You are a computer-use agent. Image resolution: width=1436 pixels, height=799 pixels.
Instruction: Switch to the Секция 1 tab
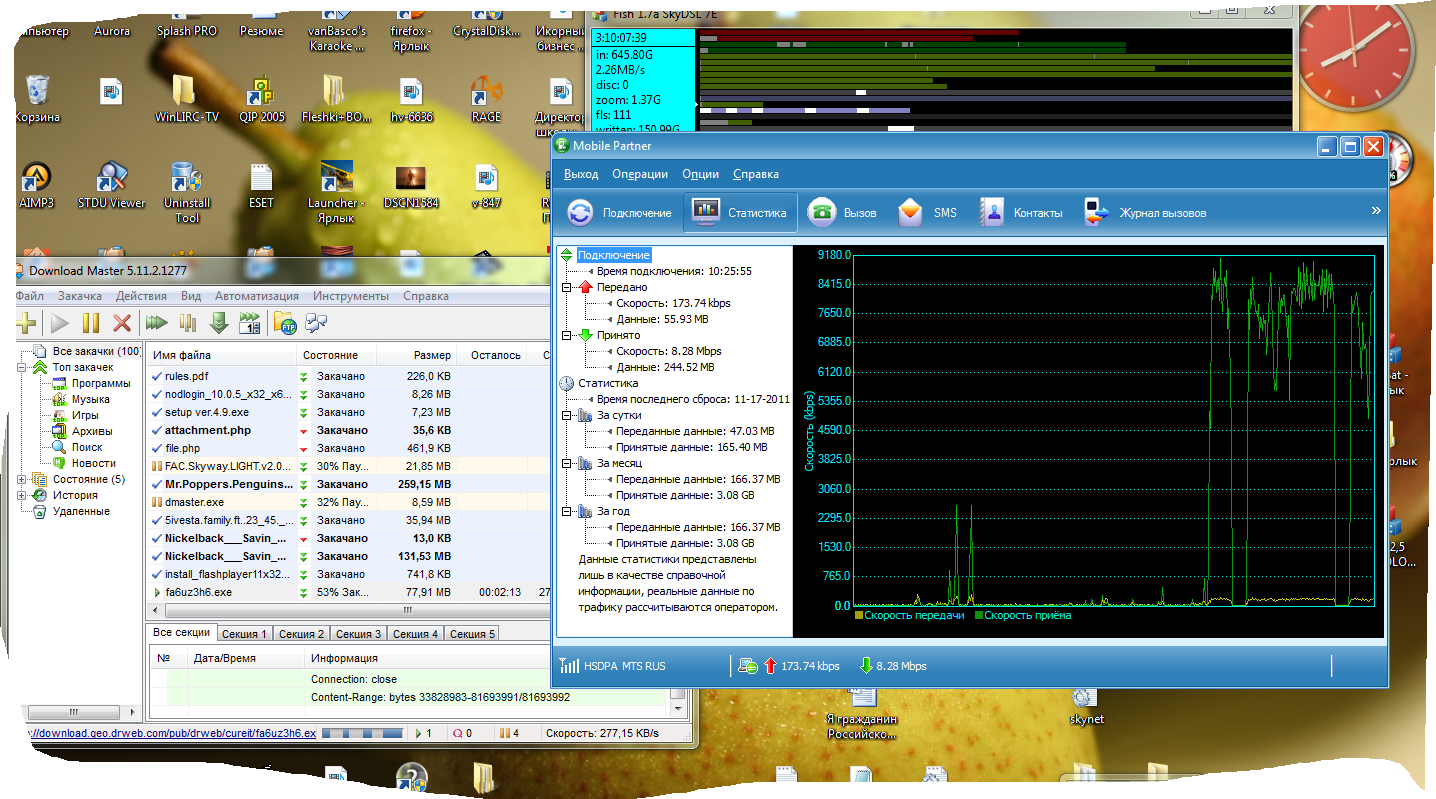pos(244,634)
